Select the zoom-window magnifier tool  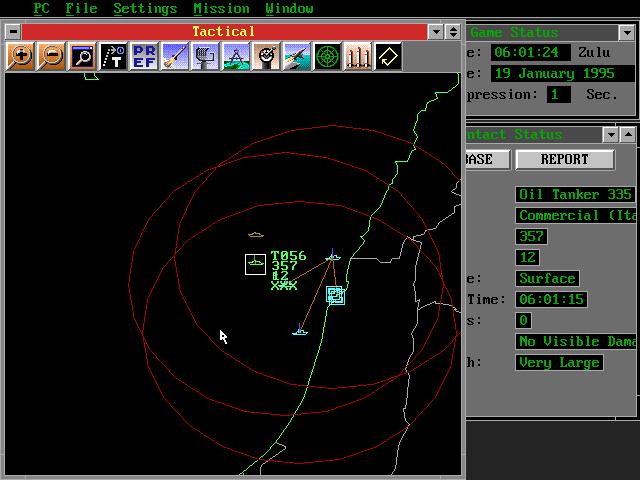(x=82, y=56)
